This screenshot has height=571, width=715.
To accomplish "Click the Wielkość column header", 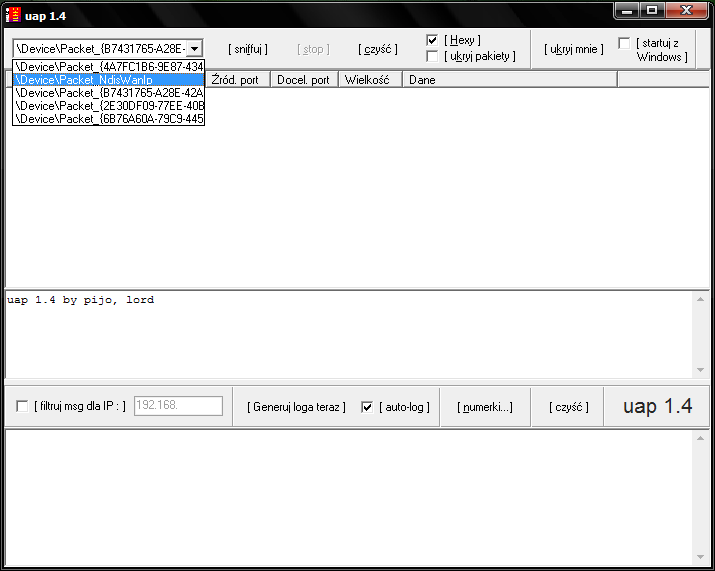I will pyautogui.click(x=370, y=80).
